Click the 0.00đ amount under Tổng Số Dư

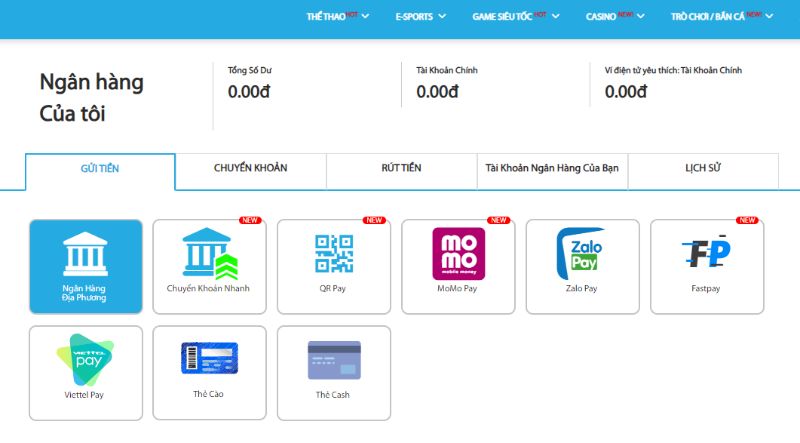[x=249, y=92]
